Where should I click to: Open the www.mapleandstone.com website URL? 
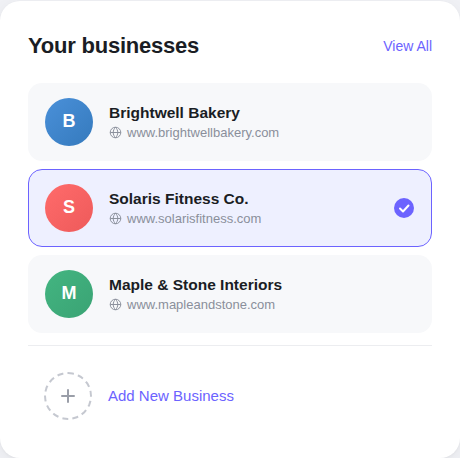(201, 305)
